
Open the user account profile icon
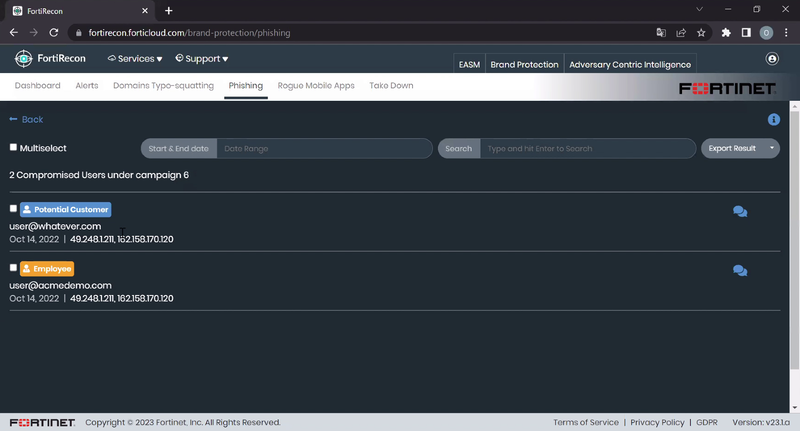pos(772,59)
